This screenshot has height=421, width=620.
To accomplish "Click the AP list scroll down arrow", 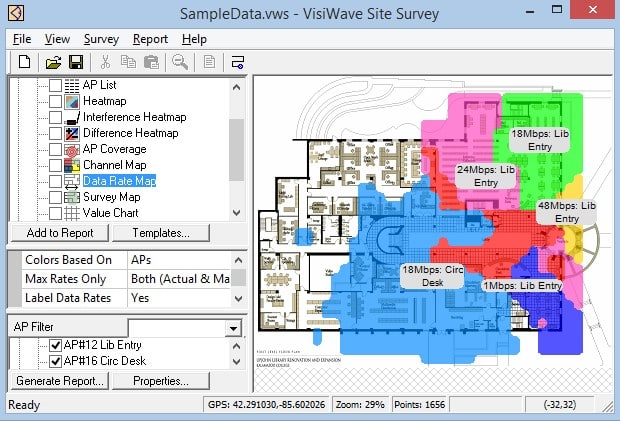I will coord(236,362).
